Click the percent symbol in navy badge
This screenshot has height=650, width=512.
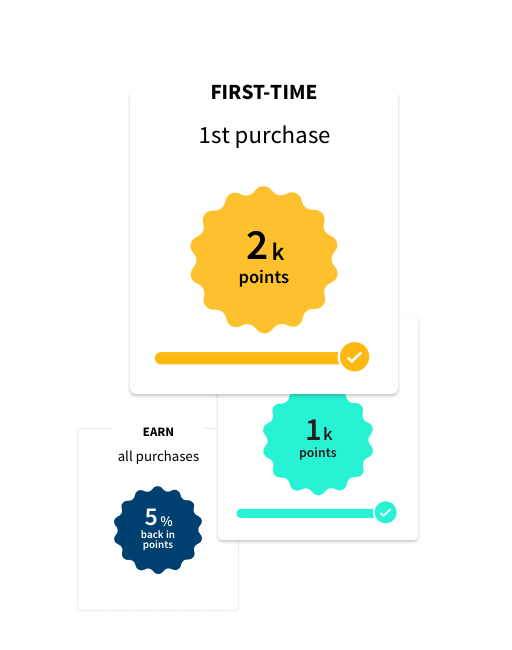point(167,521)
